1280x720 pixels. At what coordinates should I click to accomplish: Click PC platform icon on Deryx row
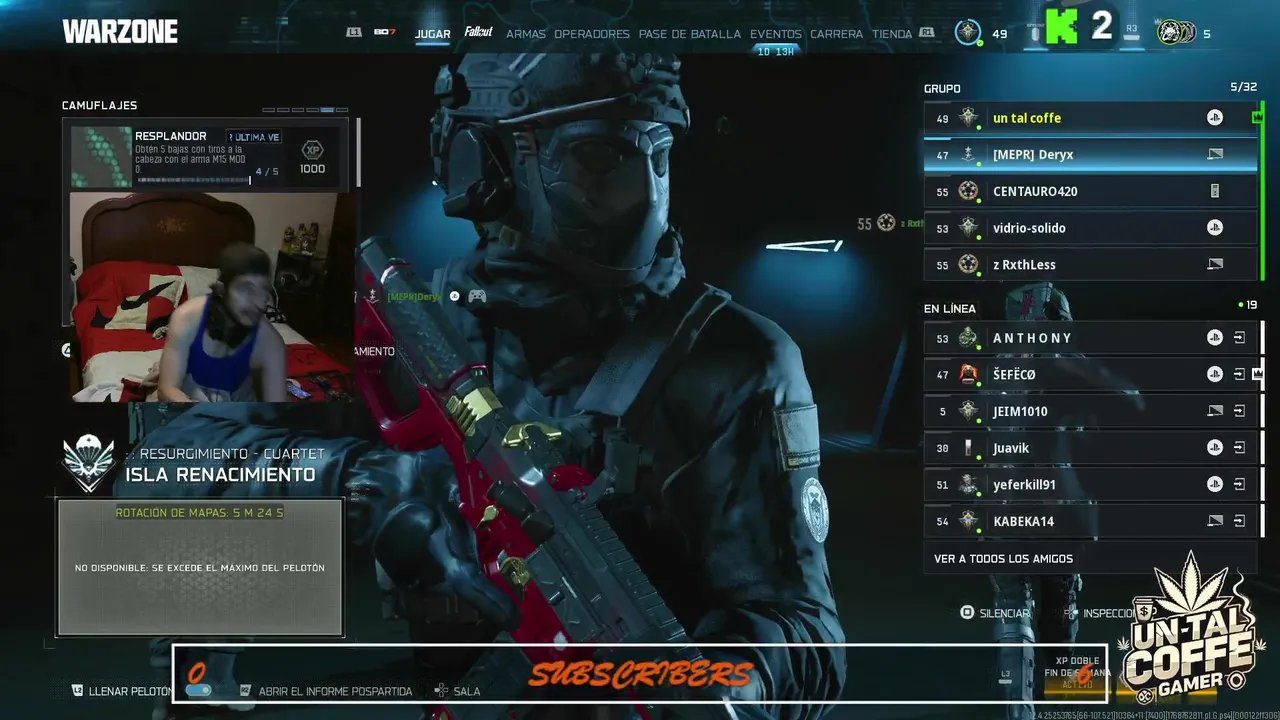point(1215,155)
